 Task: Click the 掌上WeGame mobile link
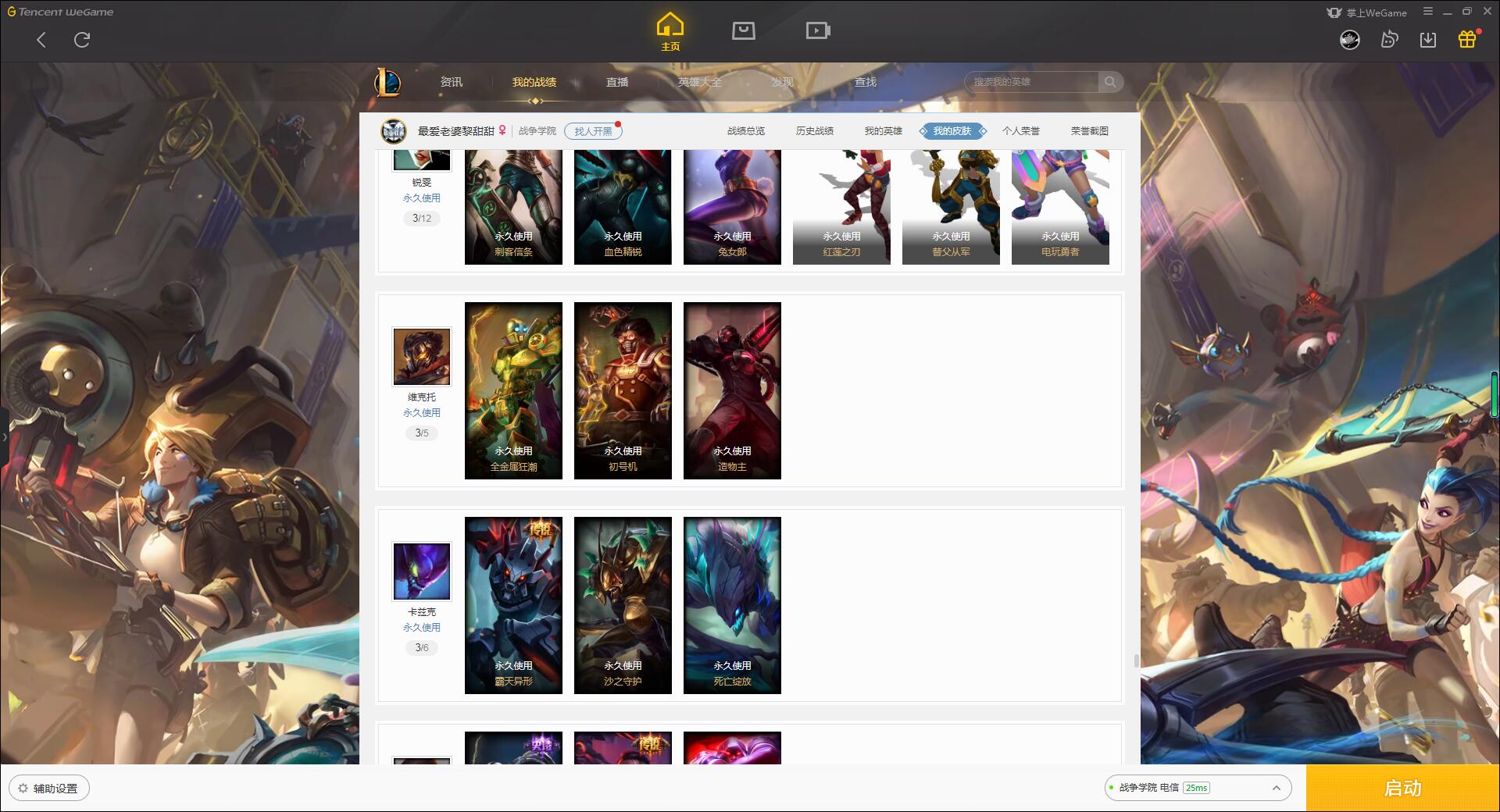(x=1367, y=12)
